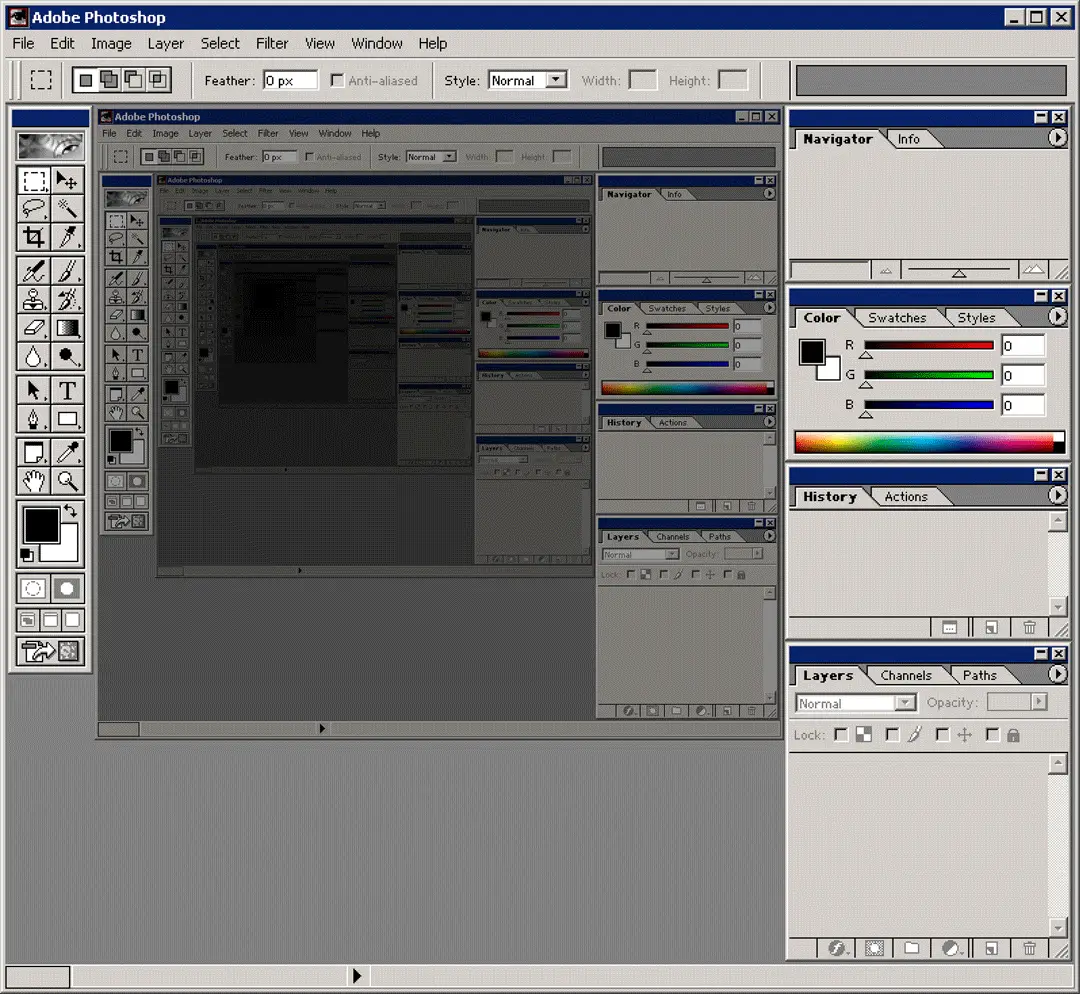The height and width of the screenshot is (994, 1080).
Task: Enable the Anti-aliased checkbox
Action: [x=337, y=81]
